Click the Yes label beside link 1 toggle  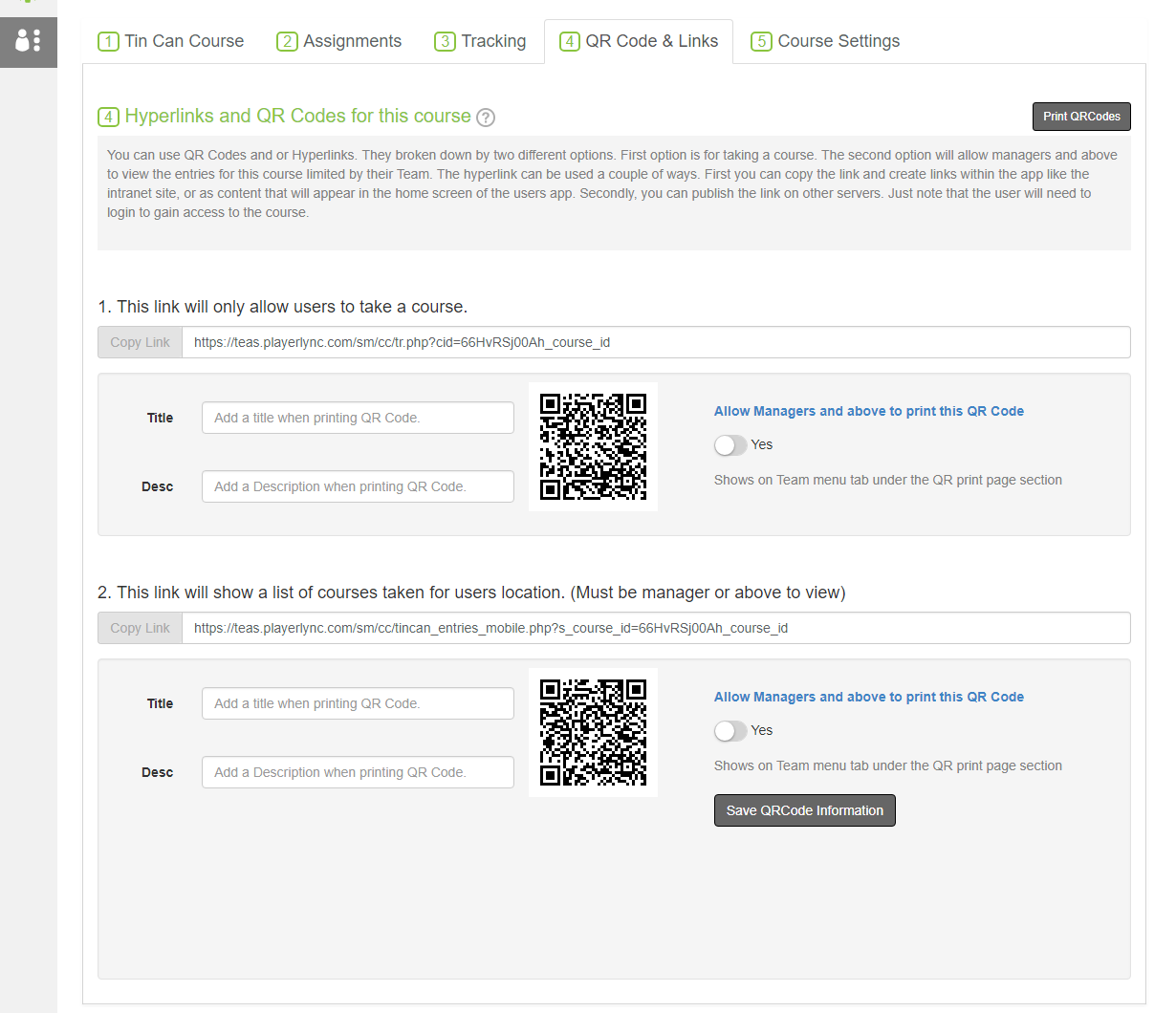[762, 444]
